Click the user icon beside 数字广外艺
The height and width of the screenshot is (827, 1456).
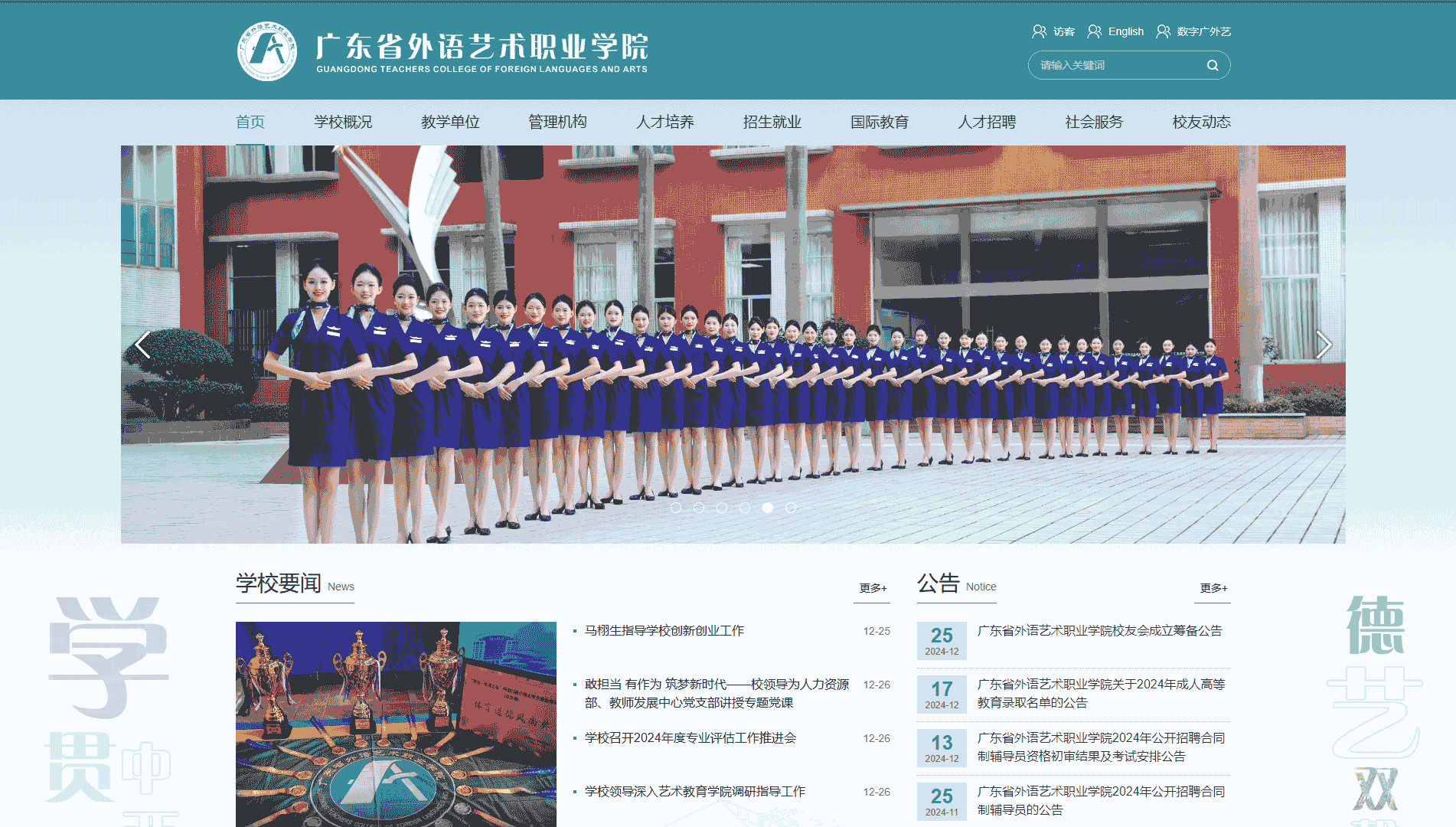pos(1163,31)
